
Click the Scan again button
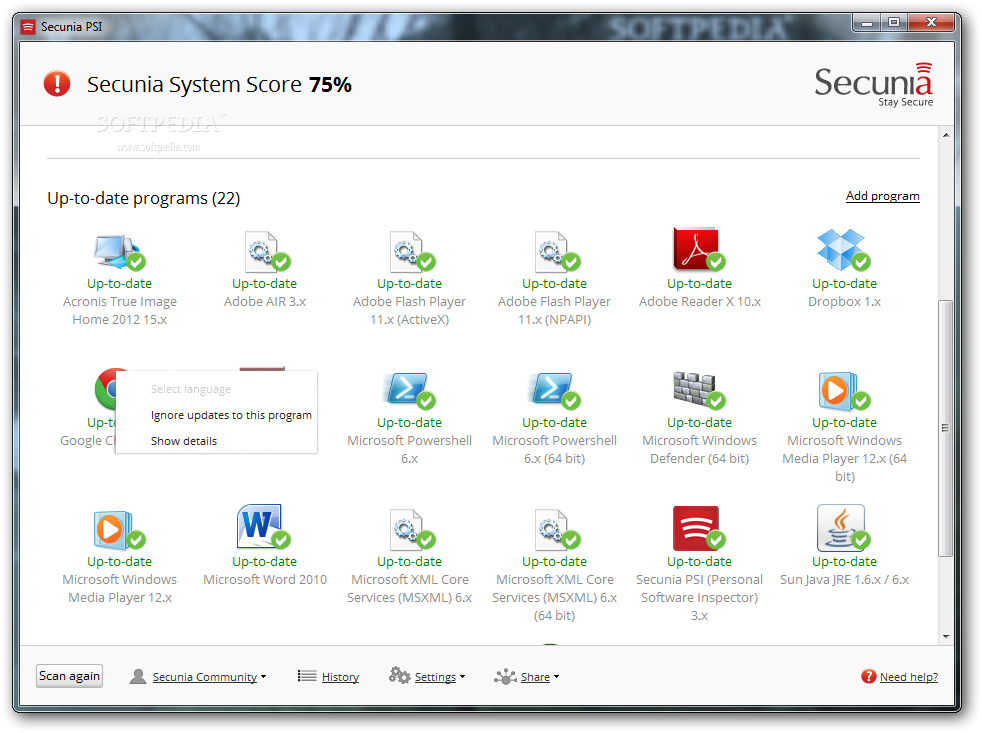(x=70, y=676)
